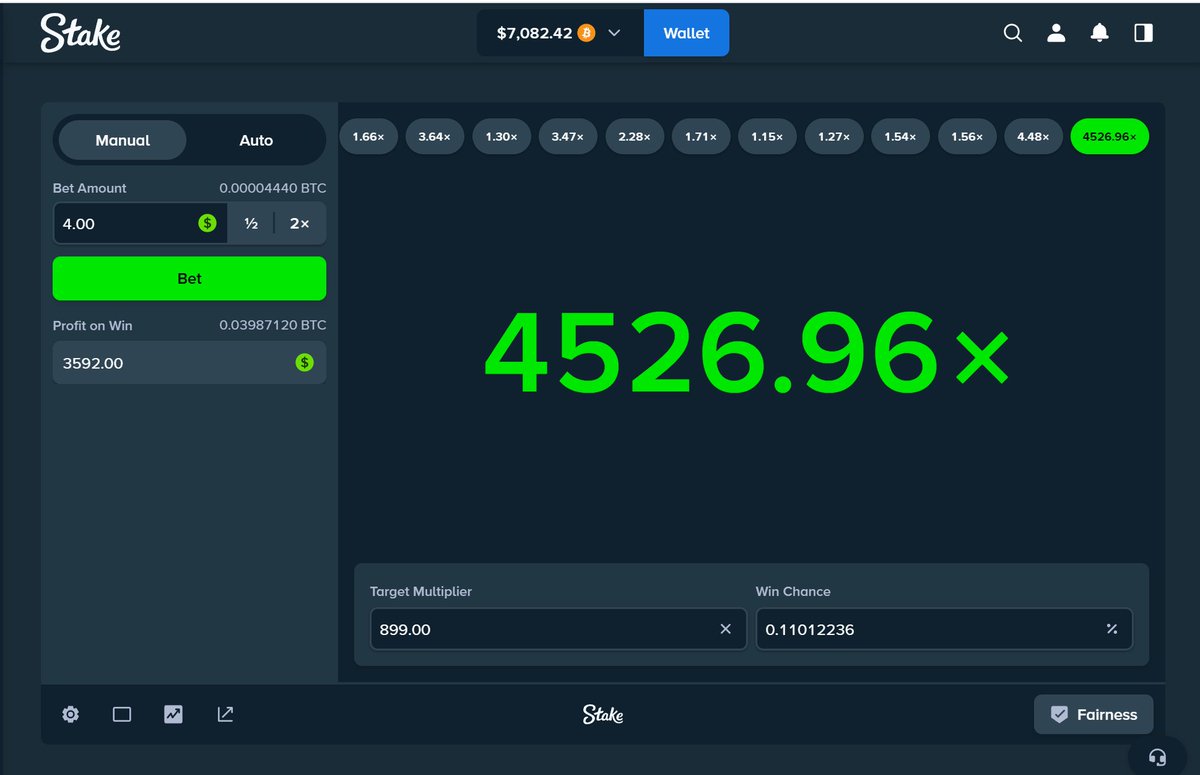Click the green Bet button
Screen dimensions: 1200x775
point(189,278)
